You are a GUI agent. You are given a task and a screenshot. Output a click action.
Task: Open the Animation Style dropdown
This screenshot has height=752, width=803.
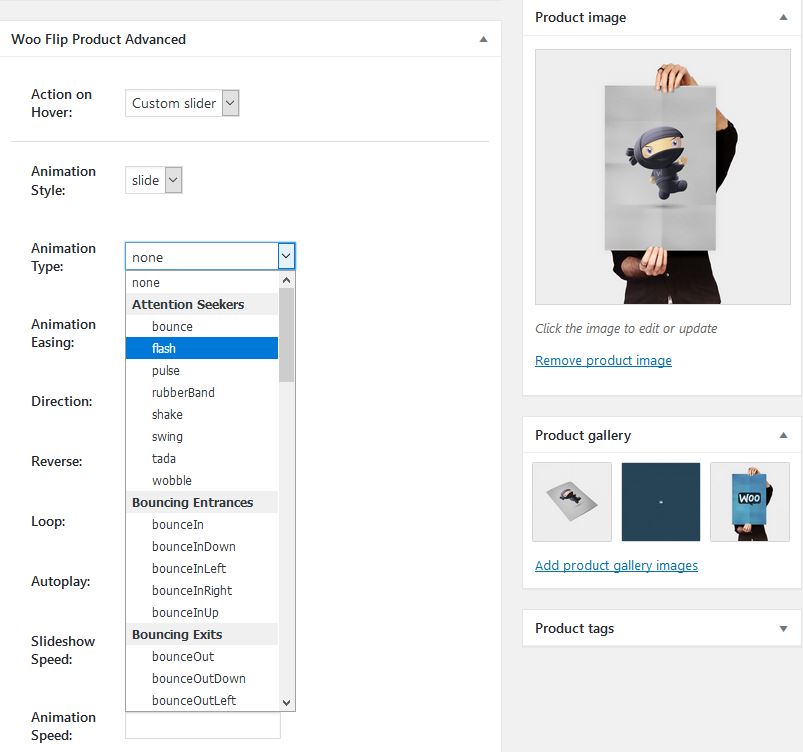(x=154, y=180)
